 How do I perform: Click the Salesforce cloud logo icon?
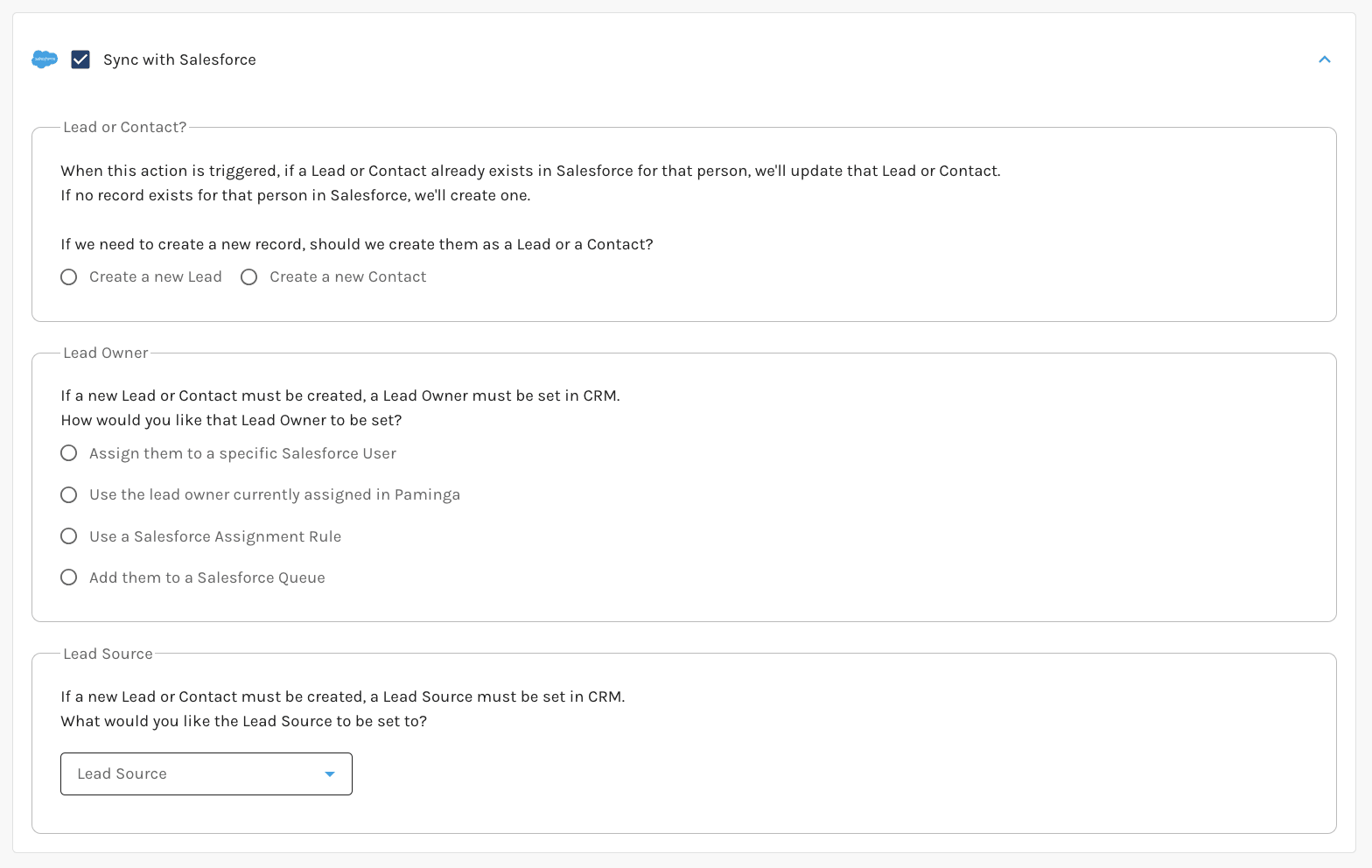pos(45,59)
